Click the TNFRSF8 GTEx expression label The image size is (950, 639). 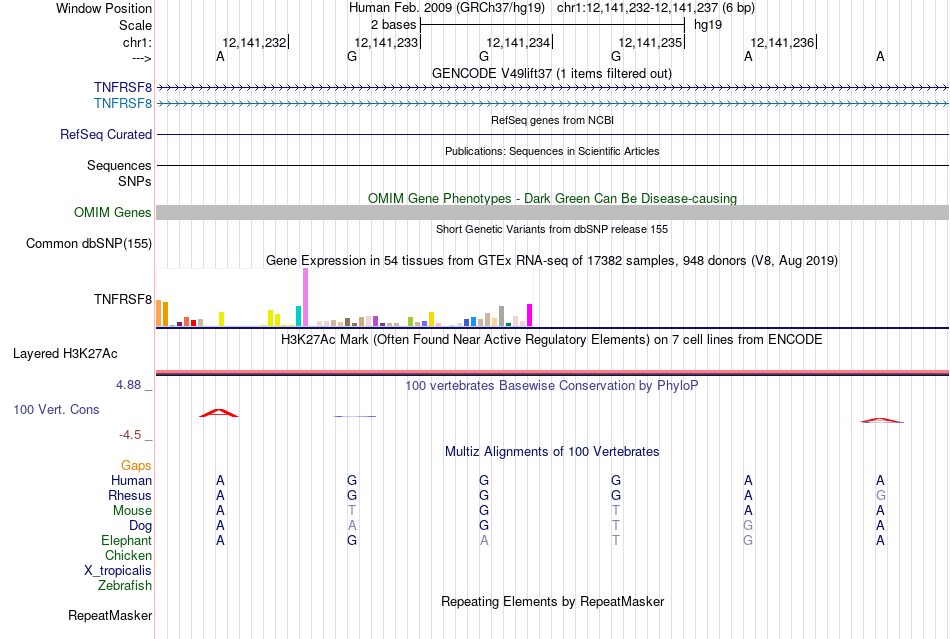(x=122, y=299)
